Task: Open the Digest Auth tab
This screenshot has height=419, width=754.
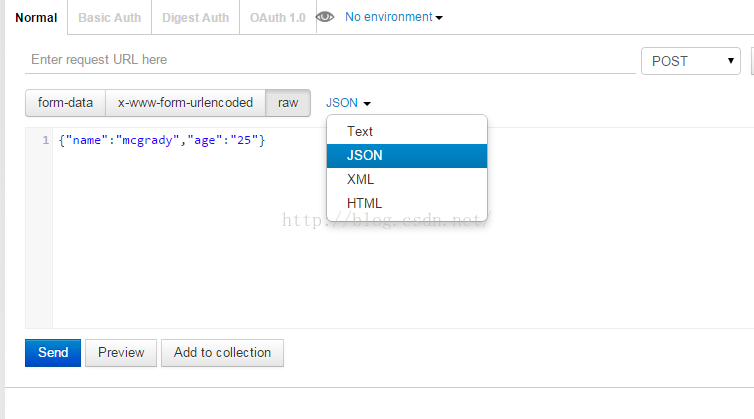Action: pos(196,18)
